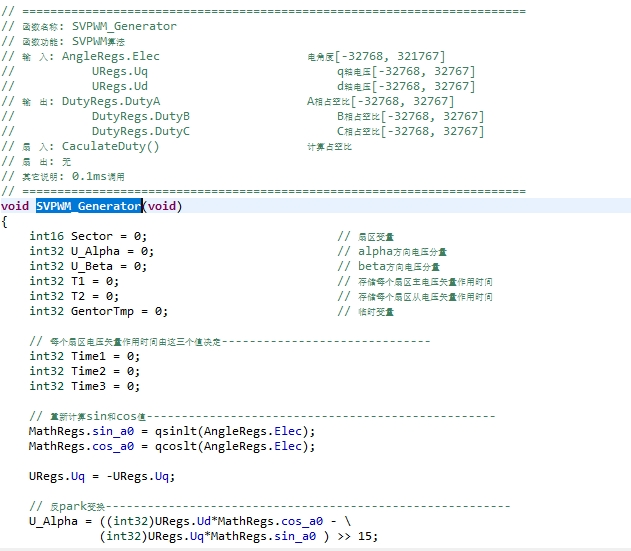Click the 'CaculateDuty()' comment text
This screenshot has height=551, width=631.
point(111,146)
